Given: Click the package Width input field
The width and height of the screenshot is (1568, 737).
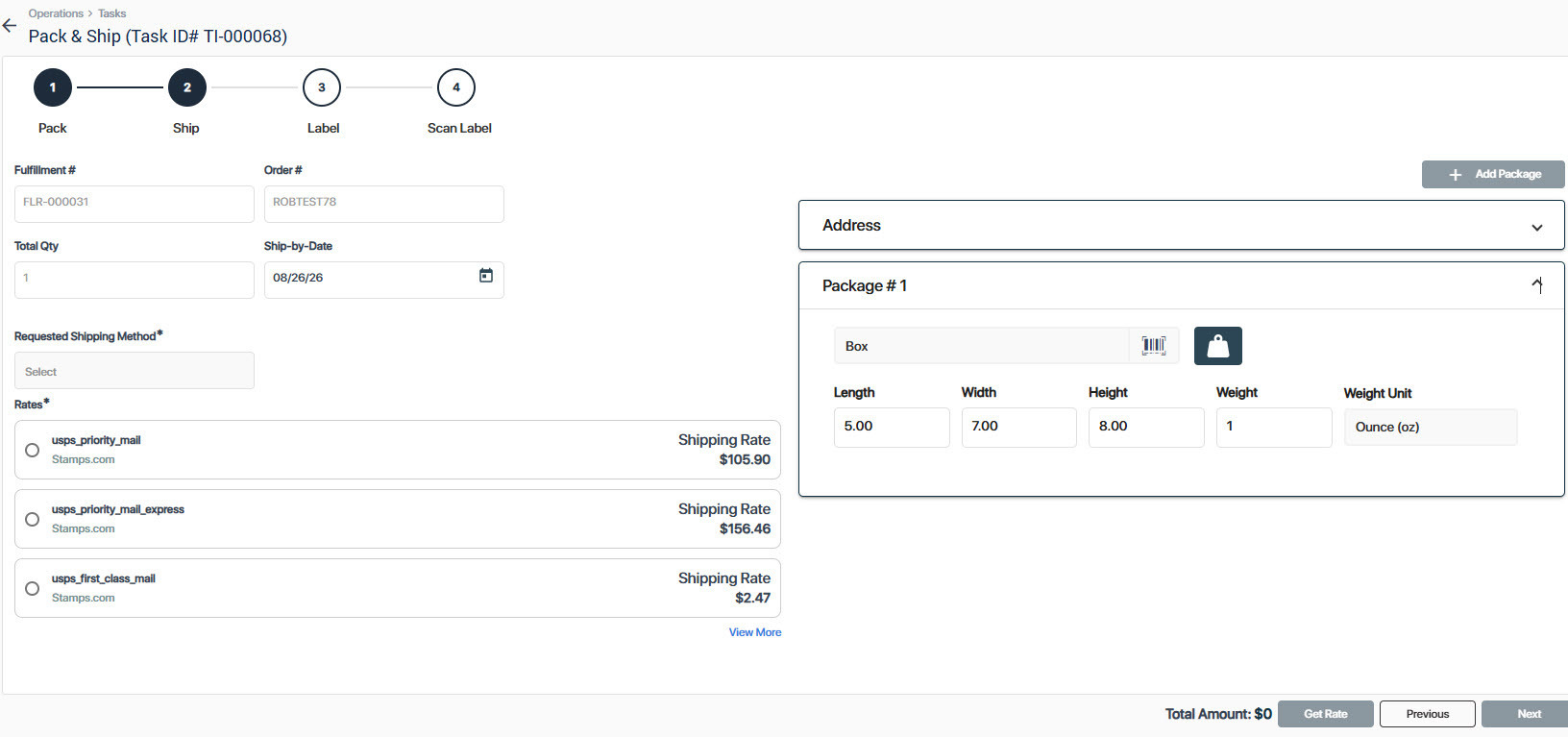Looking at the screenshot, I should click(x=1019, y=427).
